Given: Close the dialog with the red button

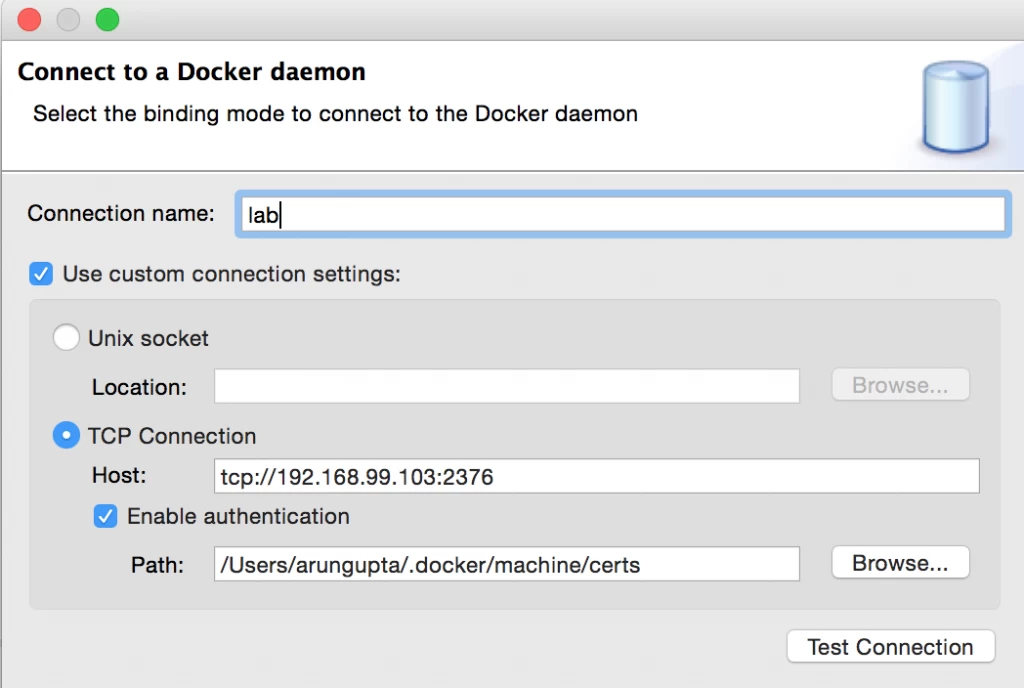Looking at the screenshot, I should click(x=29, y=20).
